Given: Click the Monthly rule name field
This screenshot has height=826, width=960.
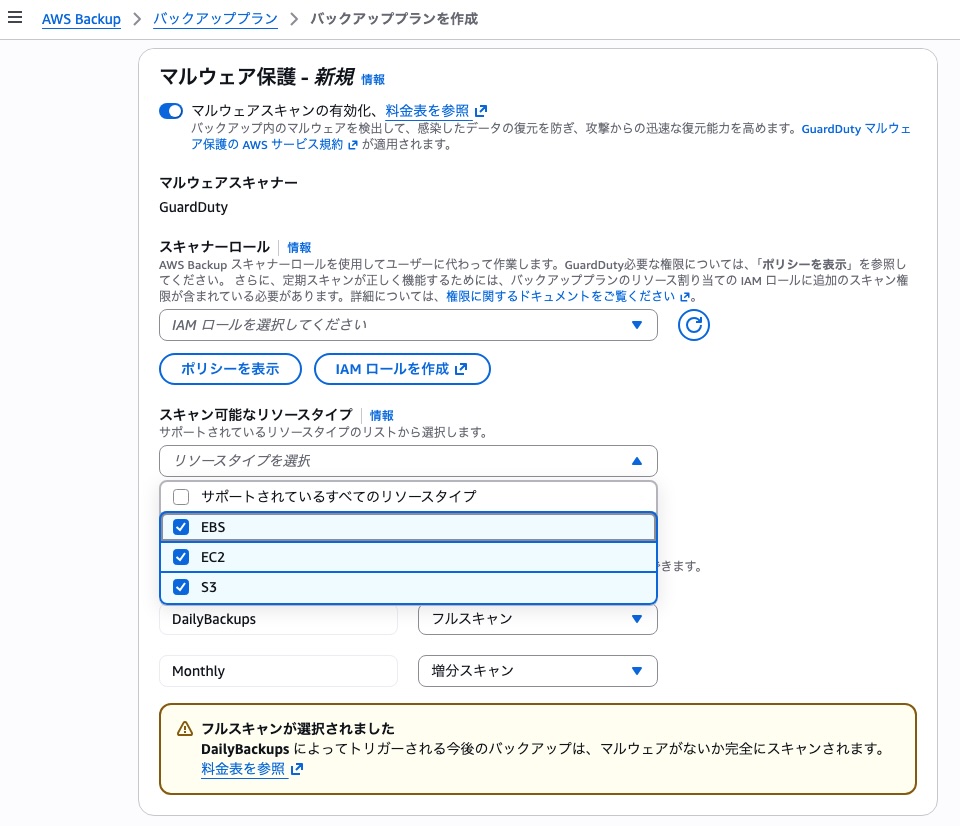Looking at the screenshot, I should point(279,671).
